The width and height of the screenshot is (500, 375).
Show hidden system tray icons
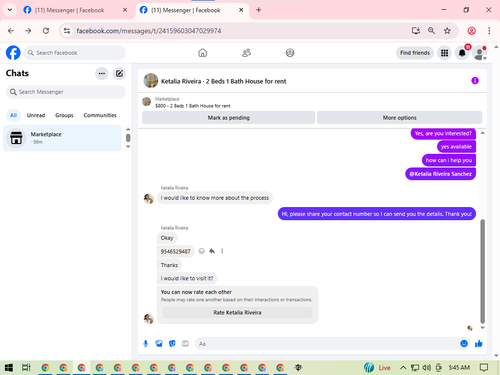tap(403, 368)
